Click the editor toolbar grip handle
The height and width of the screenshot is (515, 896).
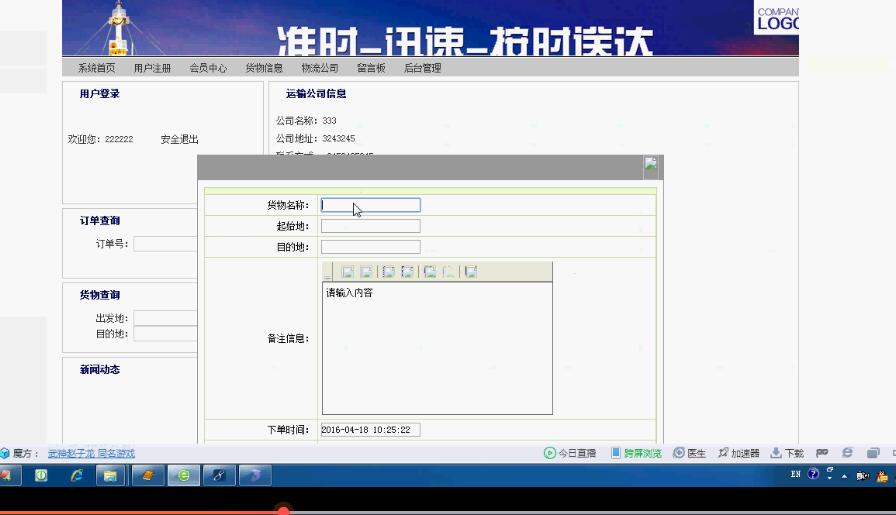click(x=327, y=273)
